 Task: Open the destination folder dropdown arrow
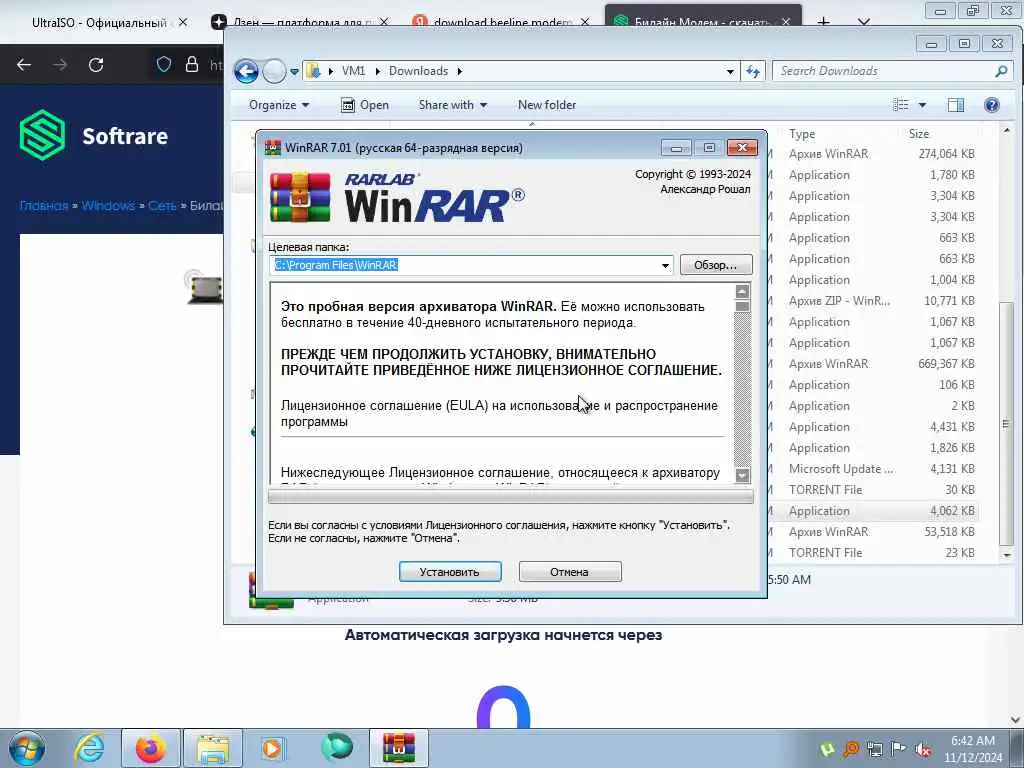pyautogui.click(x=665, y=265)
